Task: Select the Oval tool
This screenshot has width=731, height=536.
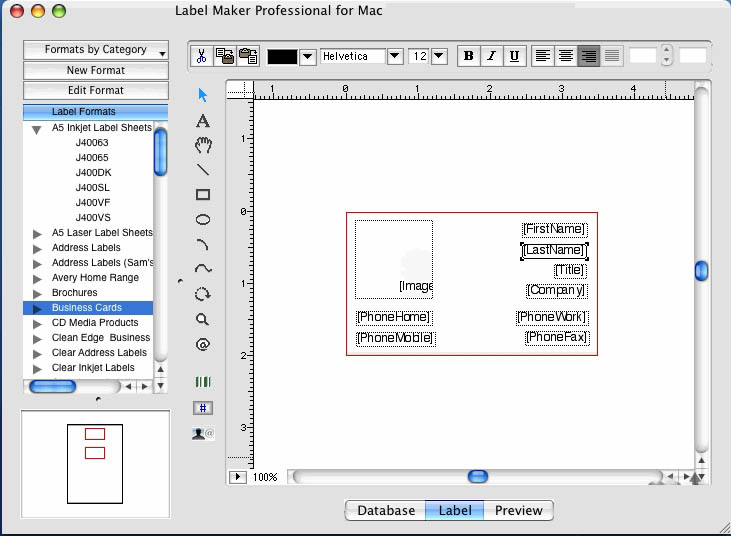Action: tap(203, 220)
